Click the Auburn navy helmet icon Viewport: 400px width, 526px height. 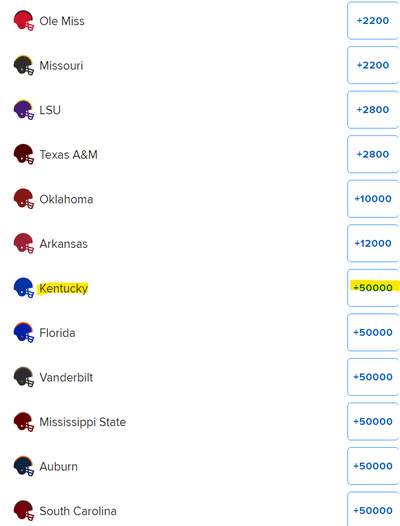(x=23, y=466)
